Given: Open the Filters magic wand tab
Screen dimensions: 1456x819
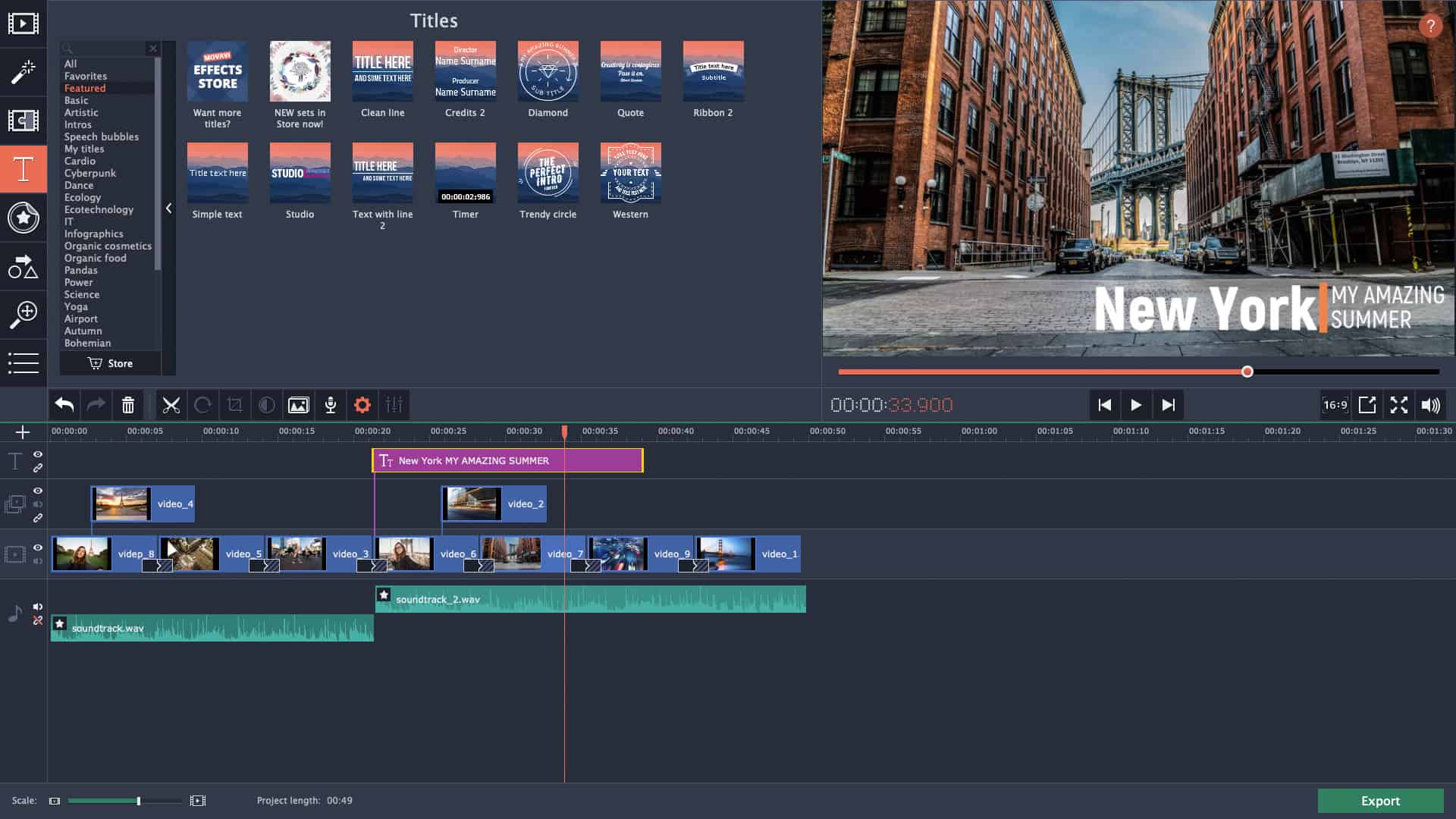Looking at the screenshot, I should pyautogui.click(x=23, y=72).
